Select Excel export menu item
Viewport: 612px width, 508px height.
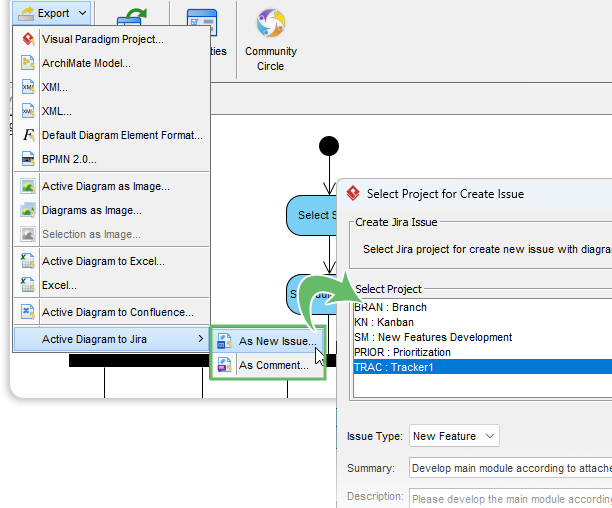(59, 285)
